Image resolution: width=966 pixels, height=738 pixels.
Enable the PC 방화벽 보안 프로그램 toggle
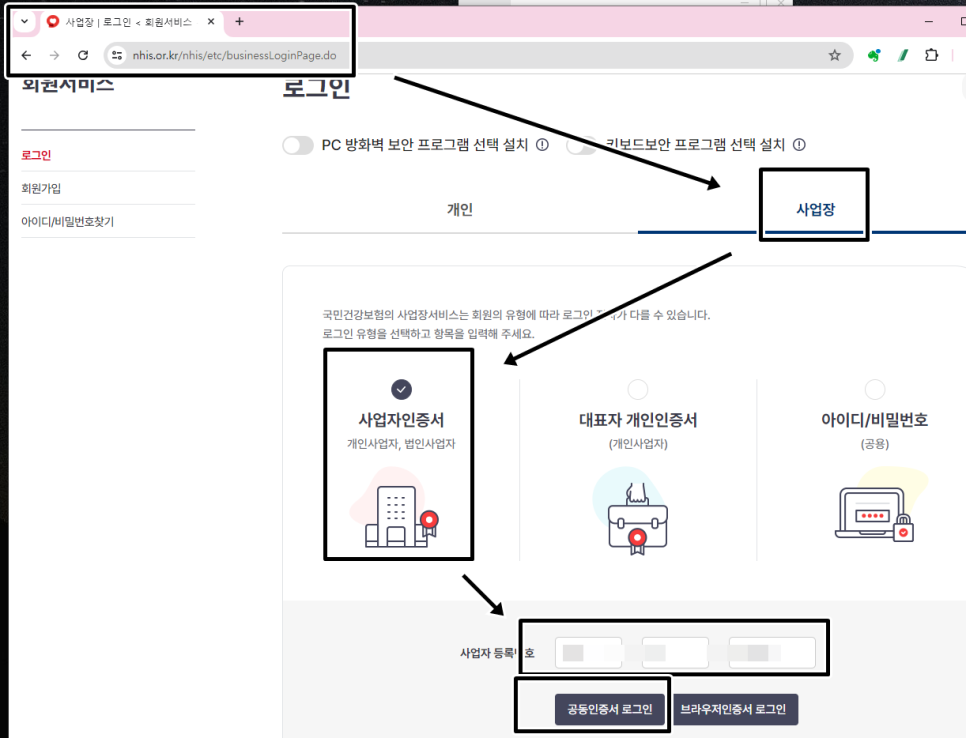(298, 144)
